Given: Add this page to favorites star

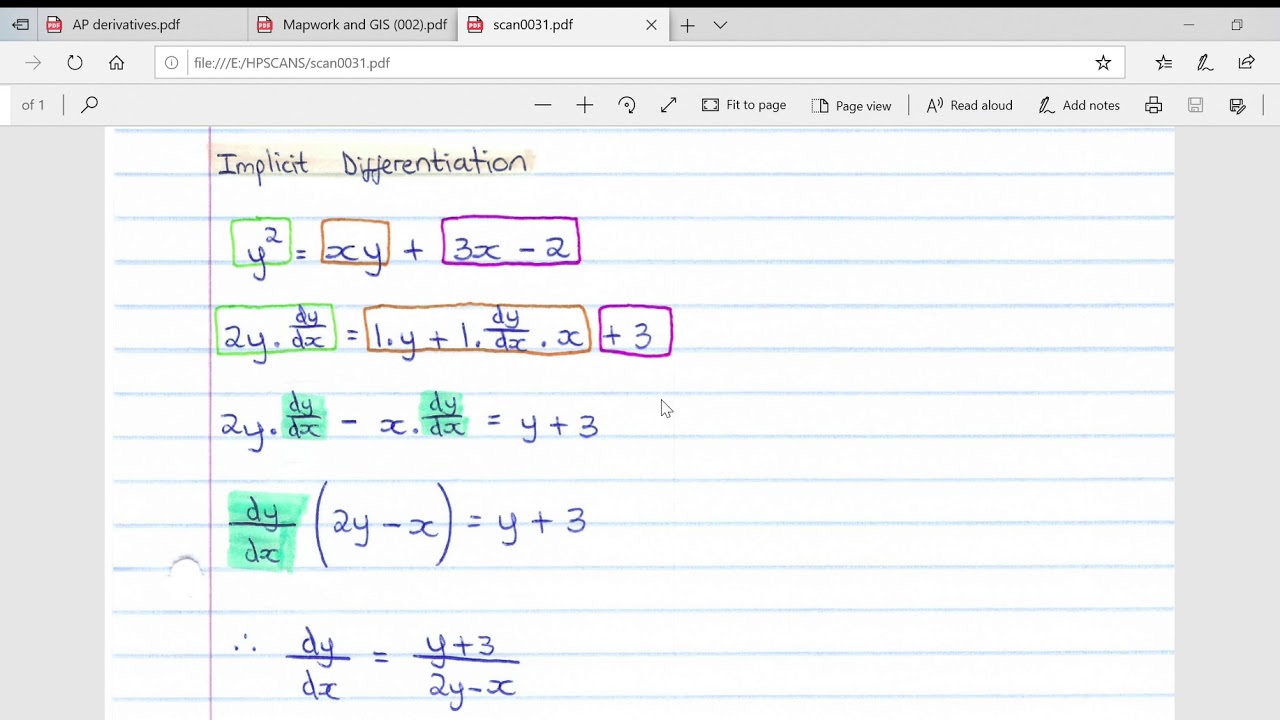Looking at the screenshot, I should [1103, 63].
